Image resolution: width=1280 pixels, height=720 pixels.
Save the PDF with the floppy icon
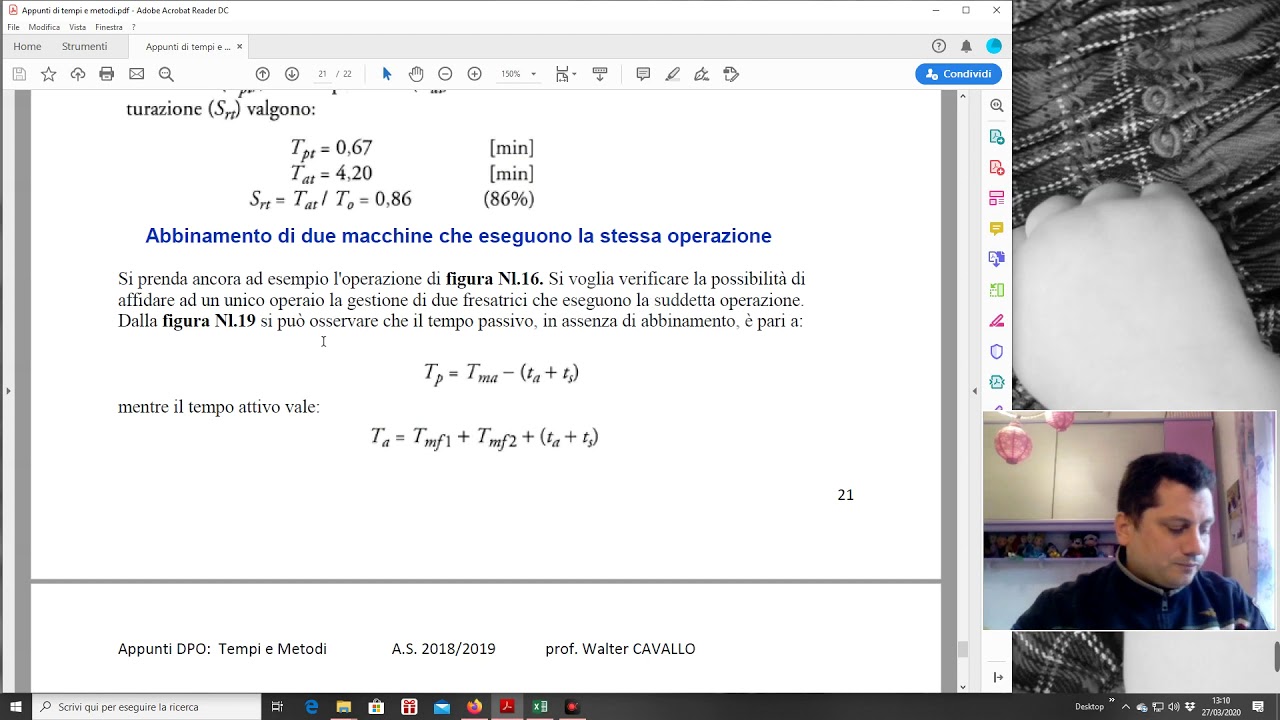(x=19, y=74)
